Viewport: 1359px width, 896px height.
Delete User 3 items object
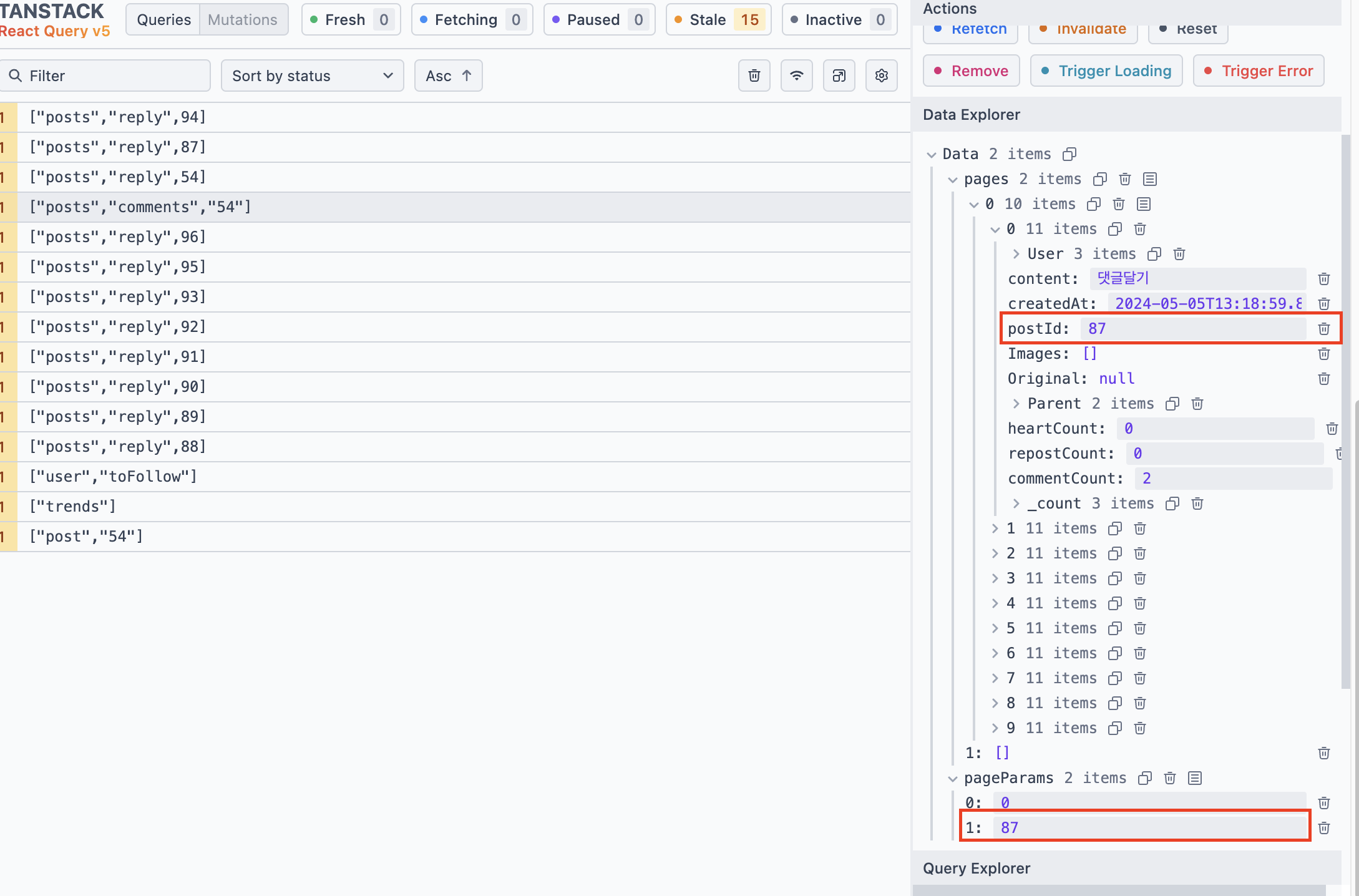tap(1179, 254)
